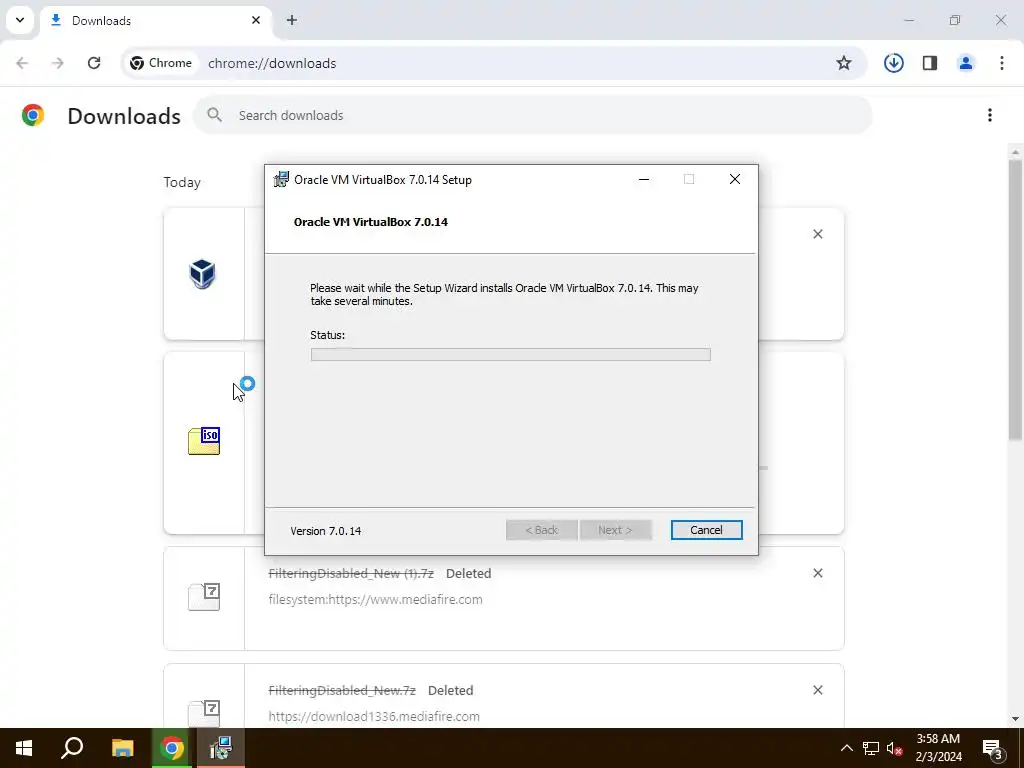Open muted volume tray icon
This screenshot has height=768, width=1024.
pos(895,748)
